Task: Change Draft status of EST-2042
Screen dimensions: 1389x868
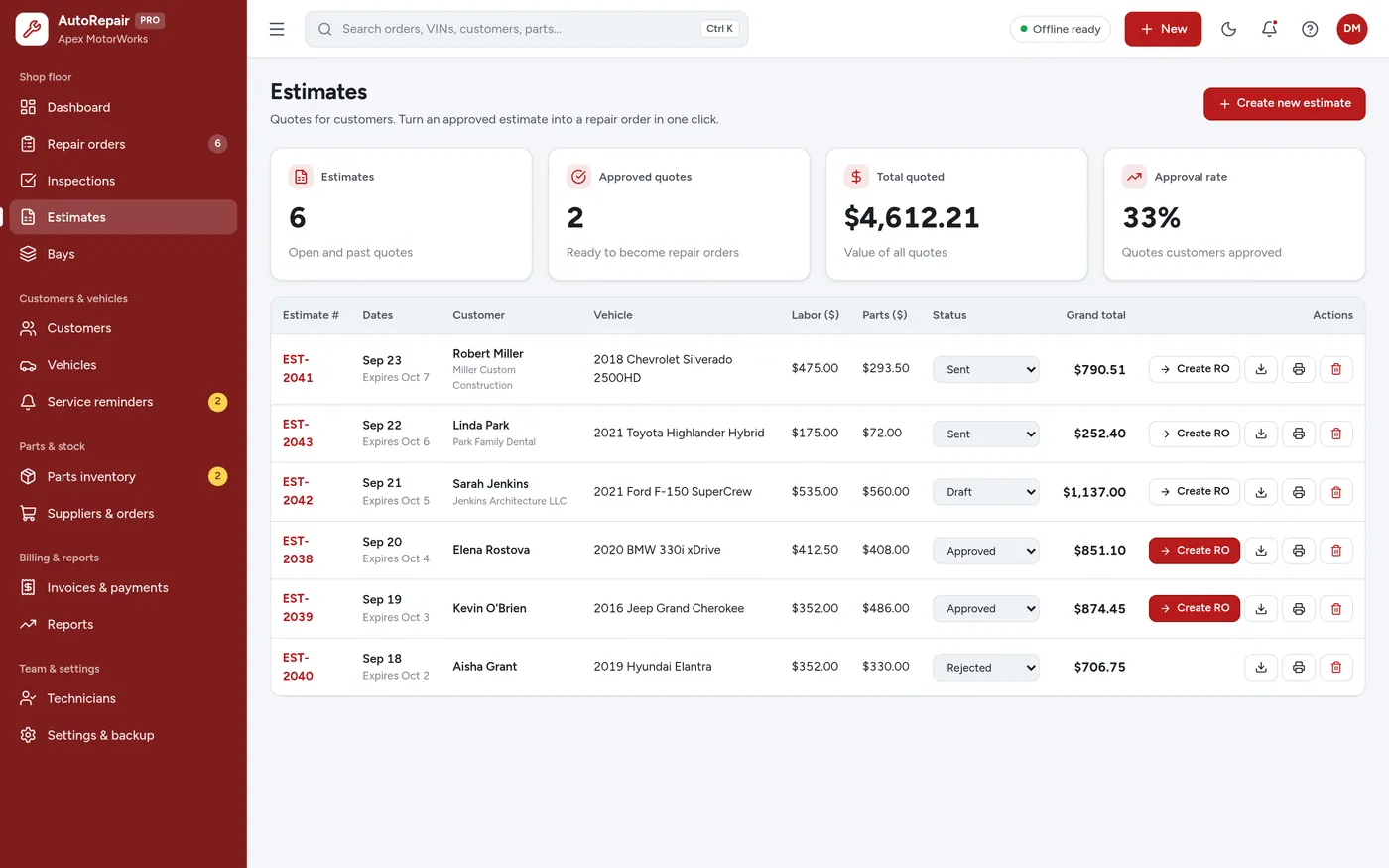Action: tap(986, 492)
